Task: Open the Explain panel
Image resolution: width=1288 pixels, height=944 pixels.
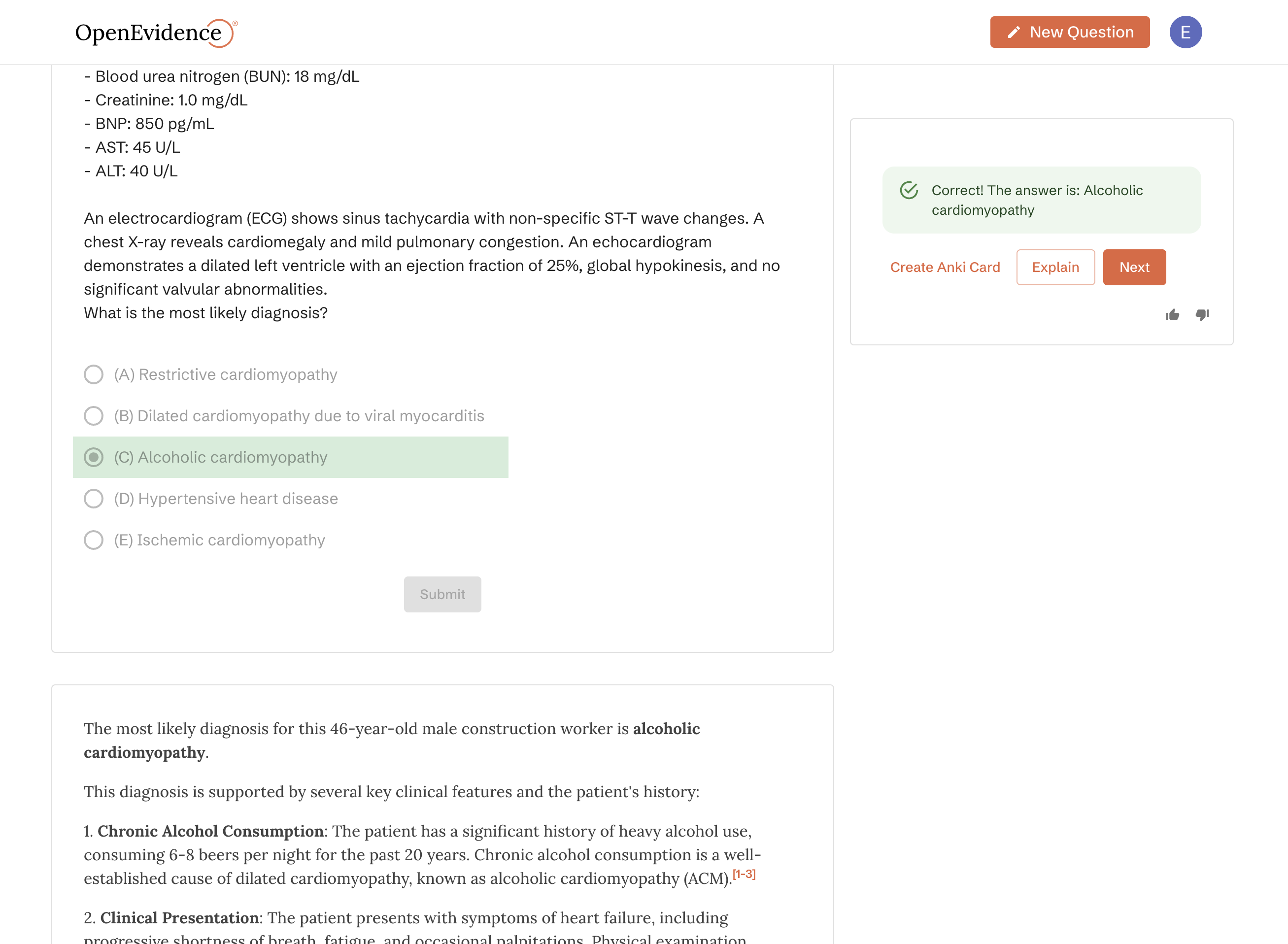Action: 1055,267
